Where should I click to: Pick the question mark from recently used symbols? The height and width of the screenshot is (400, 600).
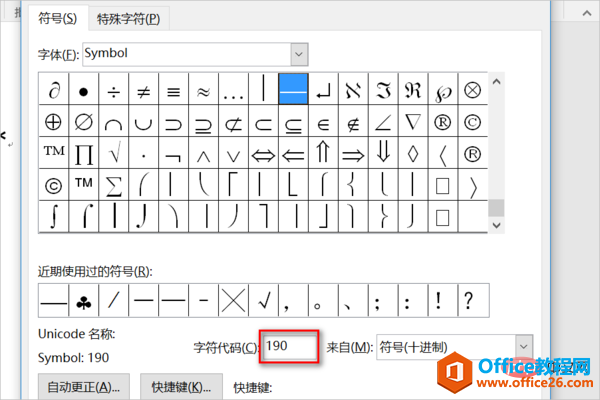tap(473, 300)
